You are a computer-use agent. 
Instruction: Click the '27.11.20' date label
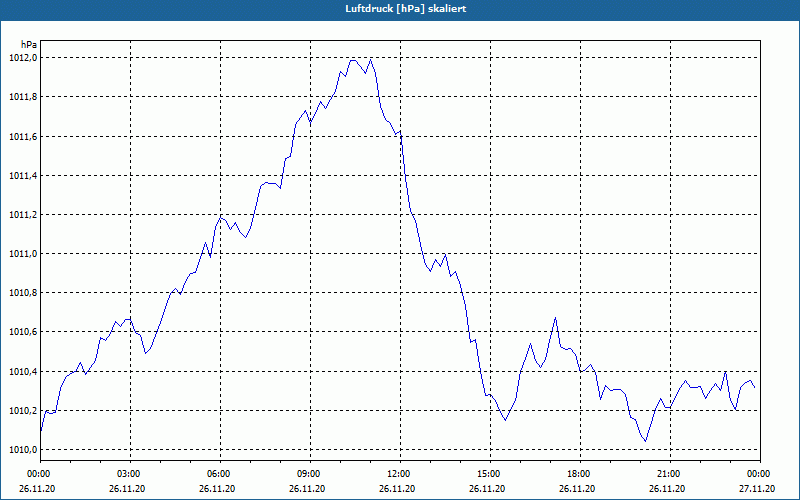[757, 489]
